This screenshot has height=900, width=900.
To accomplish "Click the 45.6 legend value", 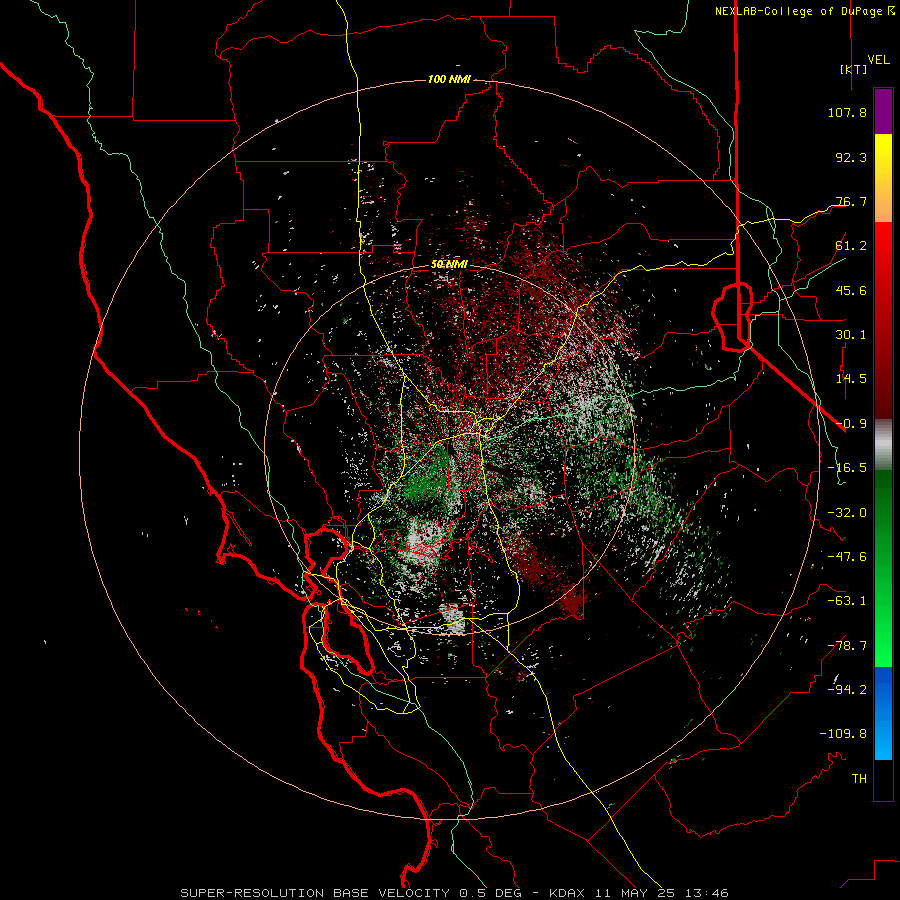I will pyautogui.click(x=851, y=290).
